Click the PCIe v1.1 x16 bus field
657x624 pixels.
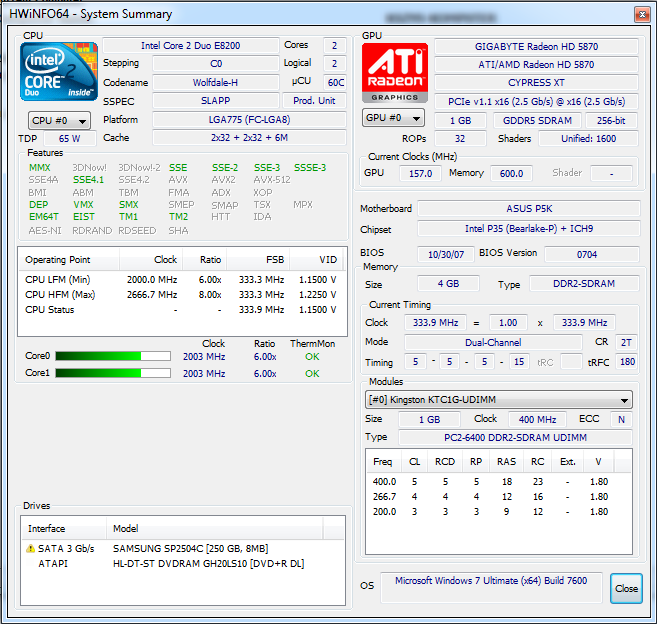(536, 102)
